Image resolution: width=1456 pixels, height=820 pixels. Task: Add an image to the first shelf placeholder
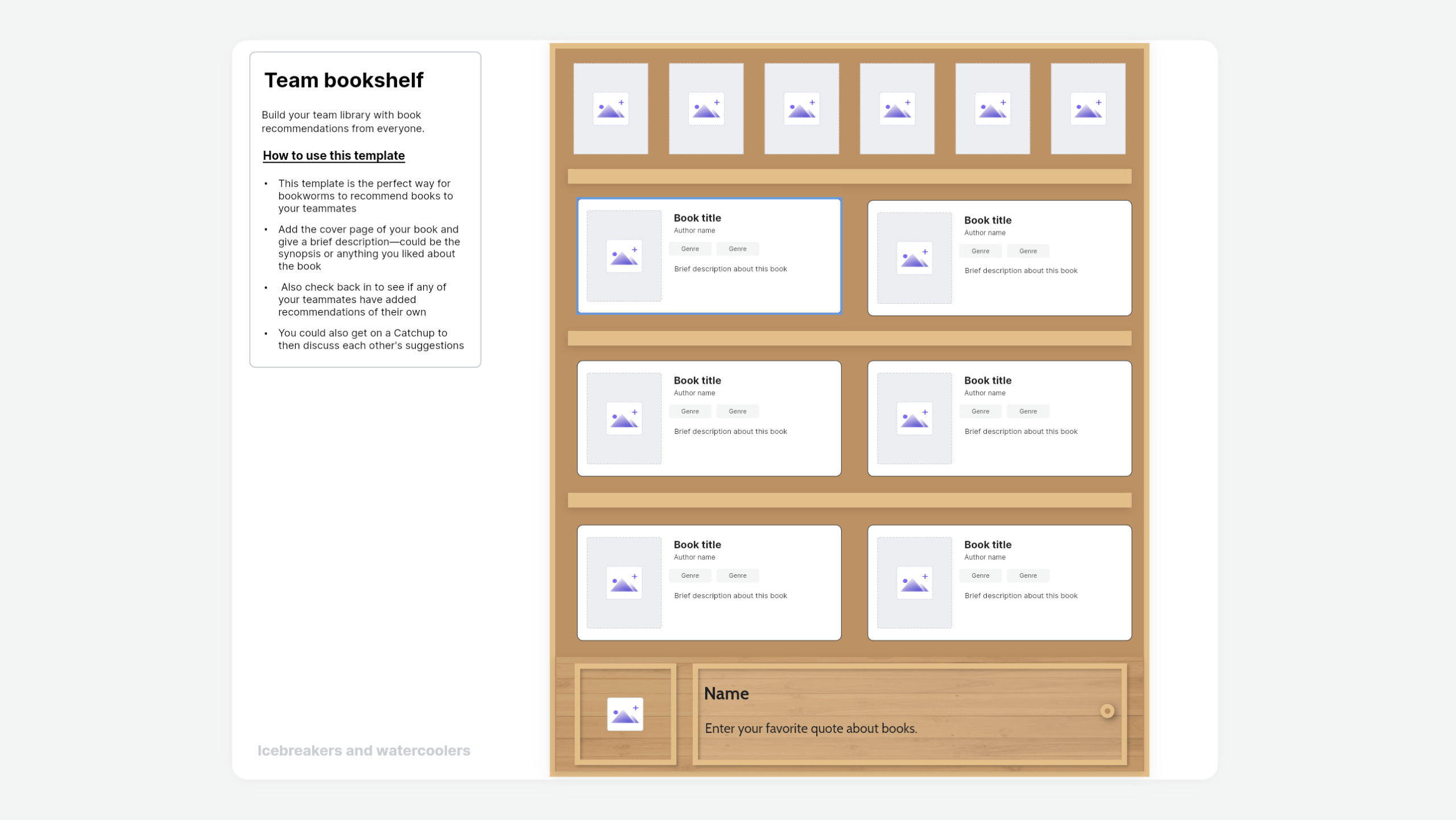pyautogui.click(x=611, y=108)
